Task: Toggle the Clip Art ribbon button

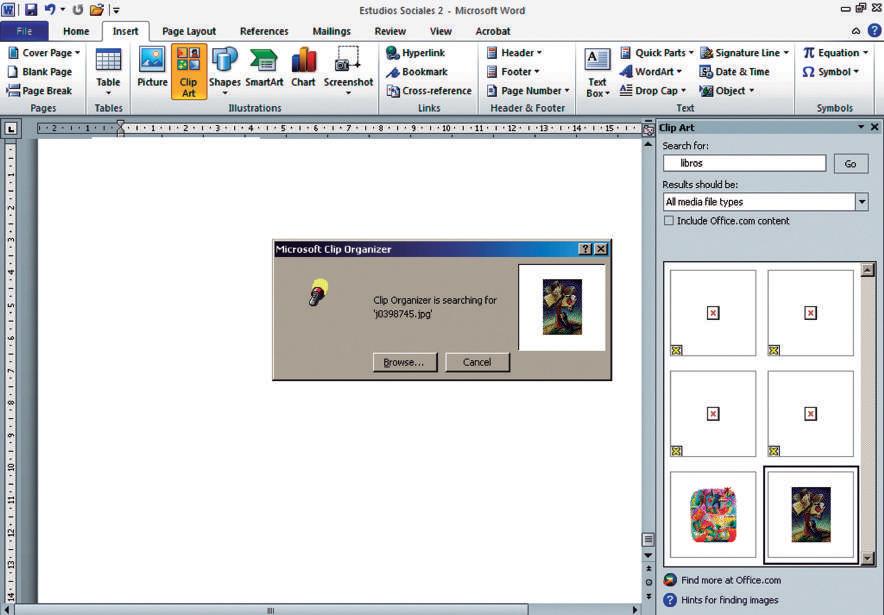Action: click(189, 72)
